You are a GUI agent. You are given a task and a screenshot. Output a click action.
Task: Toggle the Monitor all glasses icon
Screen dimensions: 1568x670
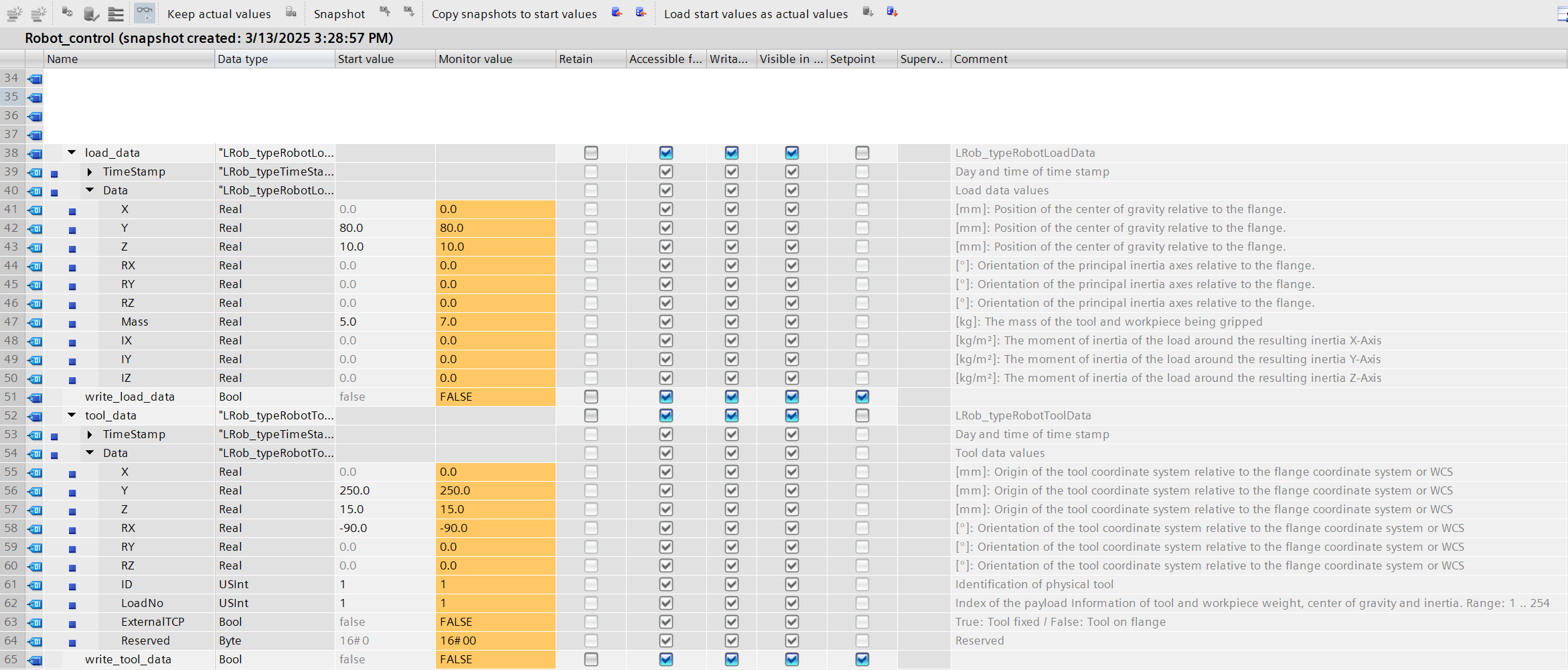pyautogui.click(x=145, y=13)
